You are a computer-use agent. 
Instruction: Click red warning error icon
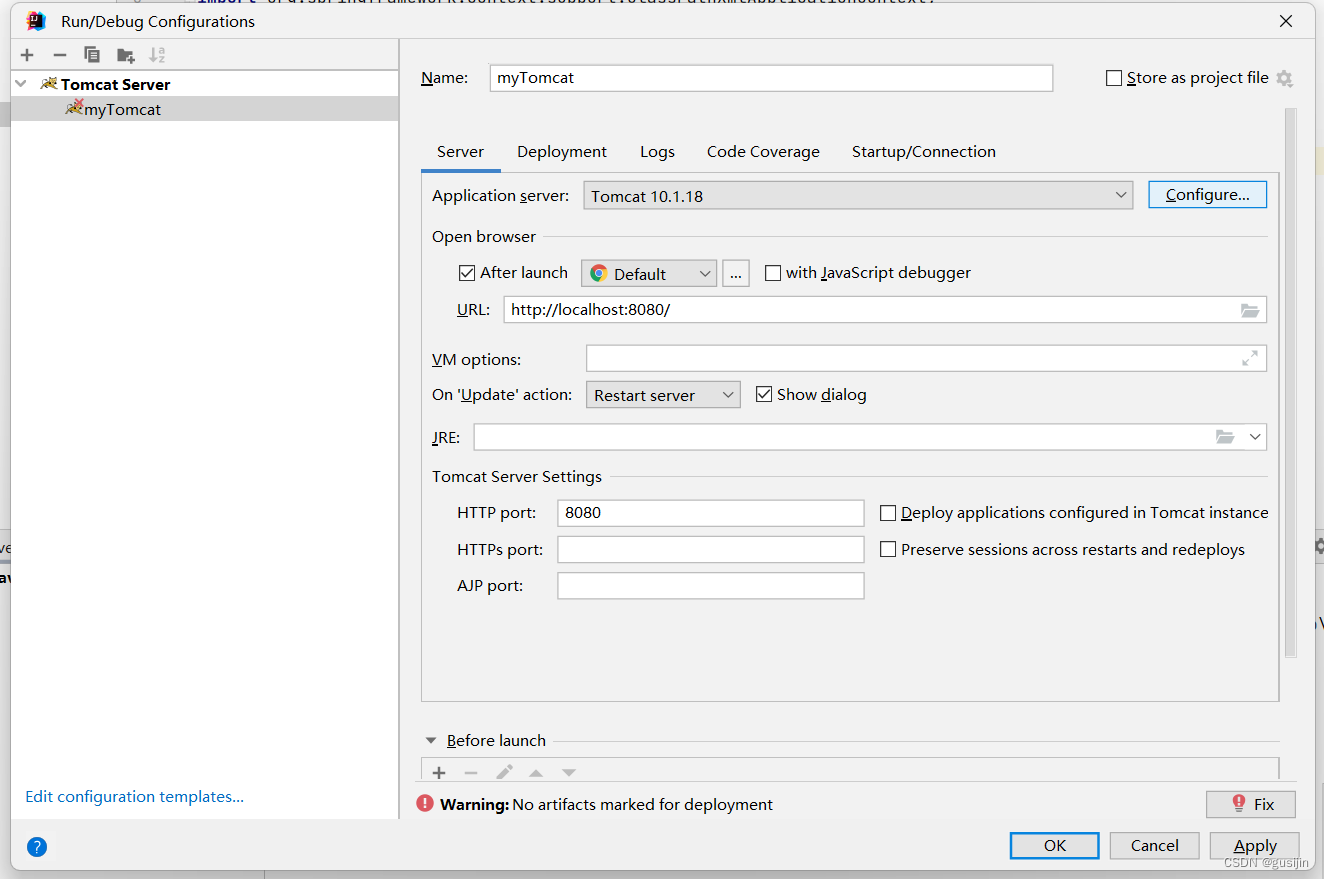point(425,803)
